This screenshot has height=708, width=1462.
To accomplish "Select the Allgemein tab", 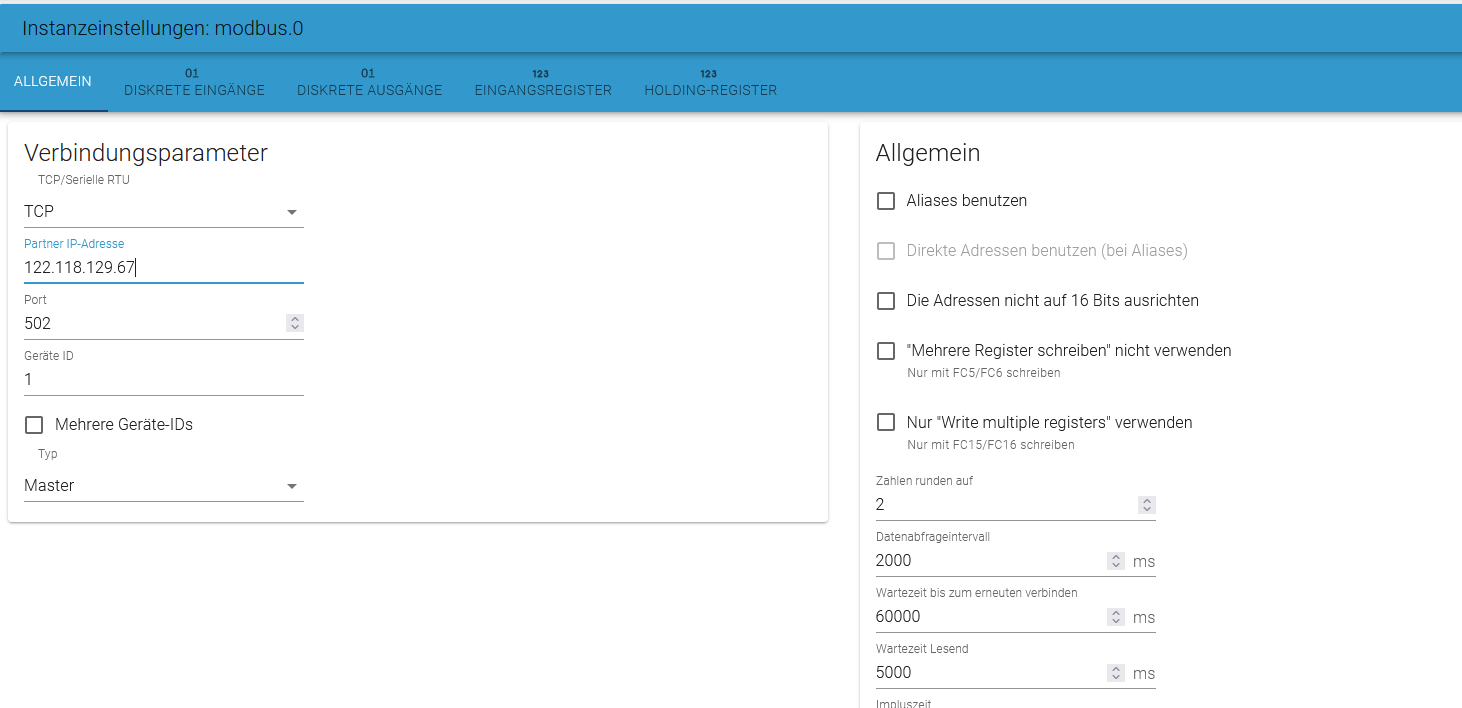I will pos(53,81).
